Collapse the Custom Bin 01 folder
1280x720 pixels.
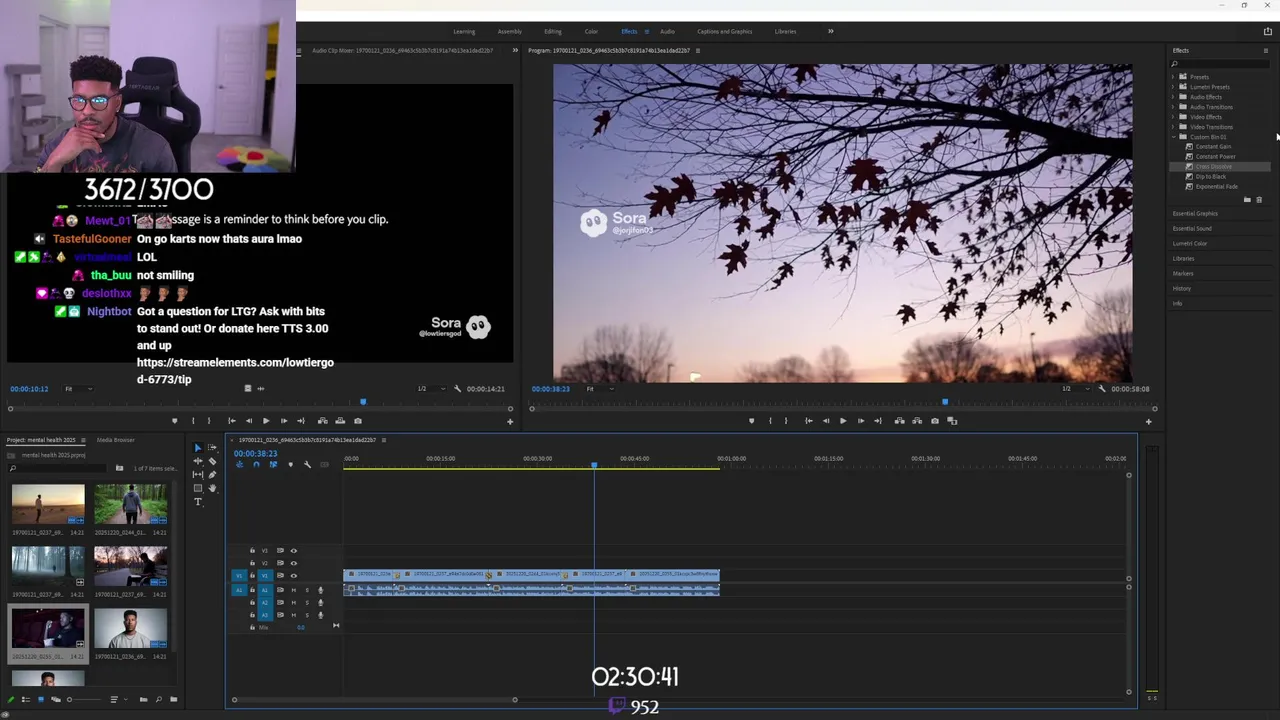coord(1173,137)
